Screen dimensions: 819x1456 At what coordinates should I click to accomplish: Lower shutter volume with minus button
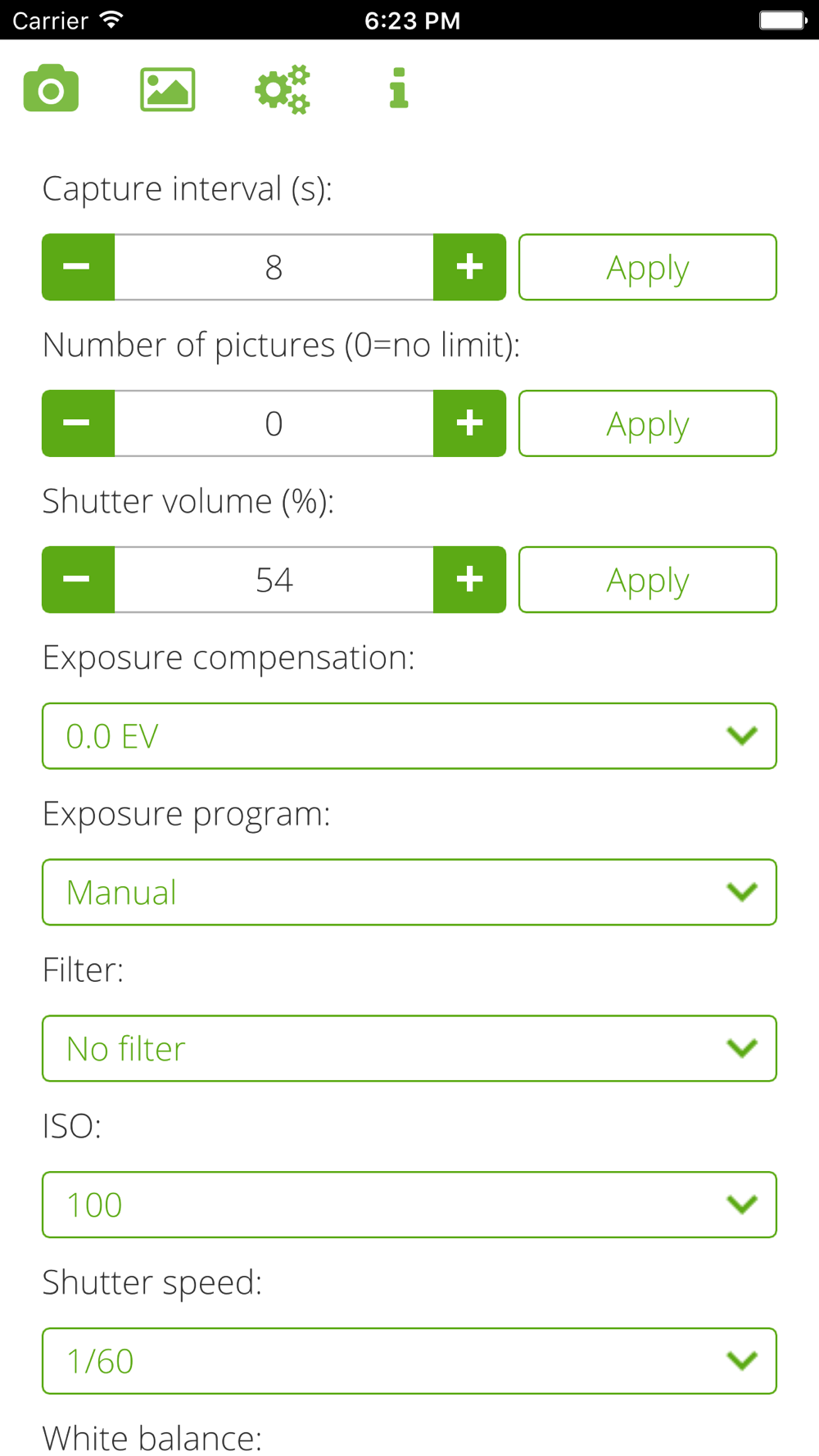(x=79, y=580)
